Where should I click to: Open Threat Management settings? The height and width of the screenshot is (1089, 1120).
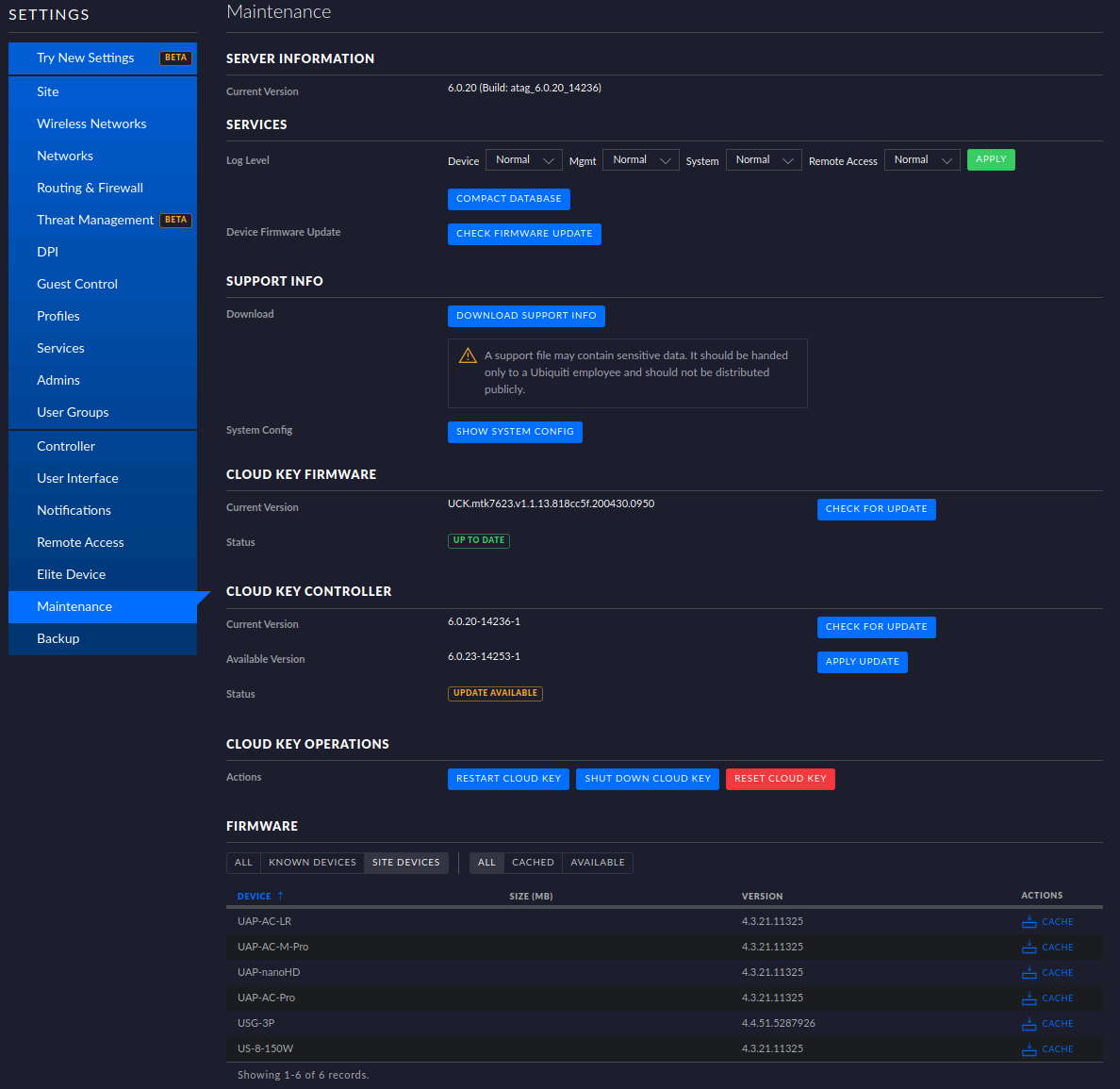pyautogui.click(x=103, y=220)
